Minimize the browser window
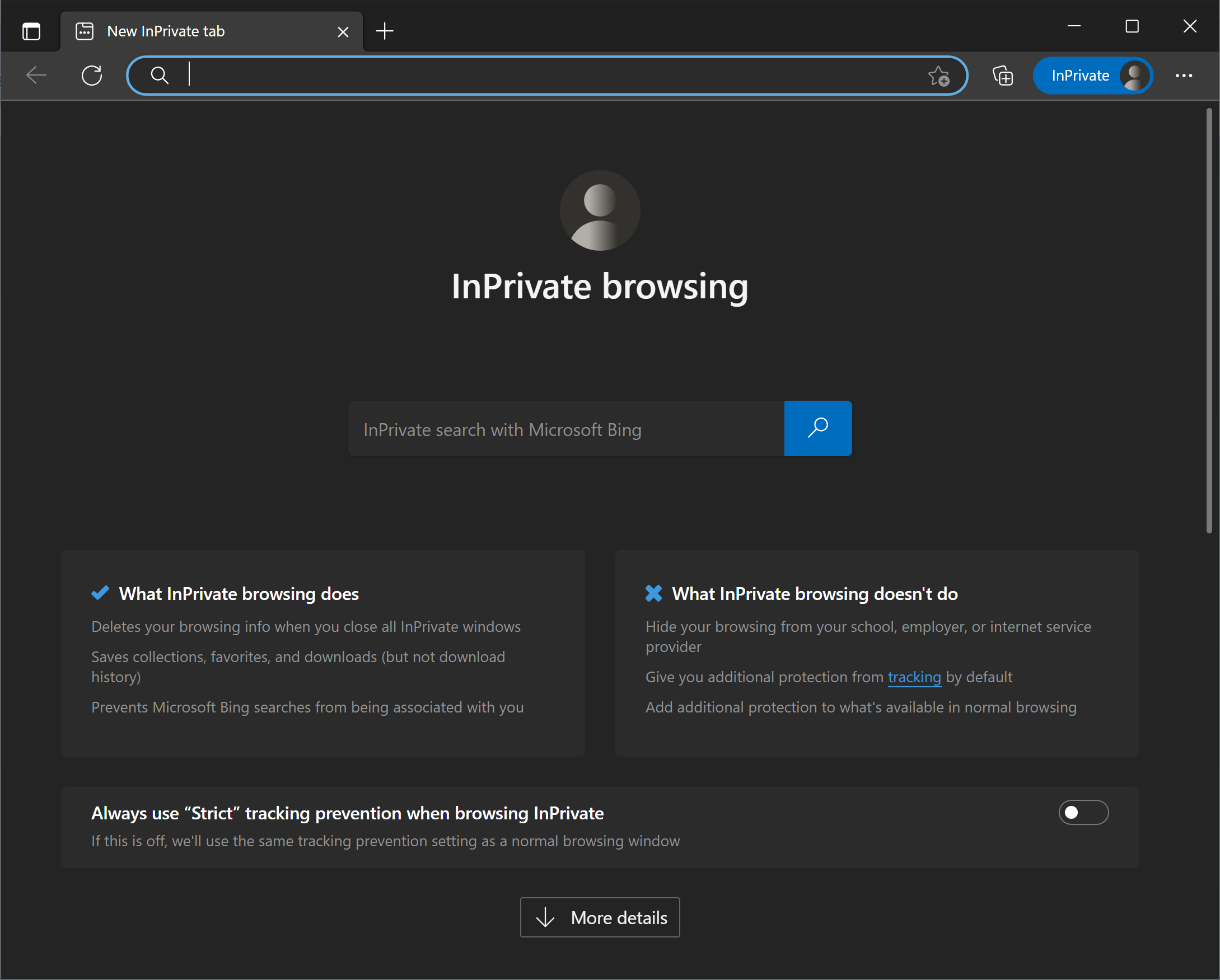Viewport: 1220px width, 980px height. [x=1074, y=26]
